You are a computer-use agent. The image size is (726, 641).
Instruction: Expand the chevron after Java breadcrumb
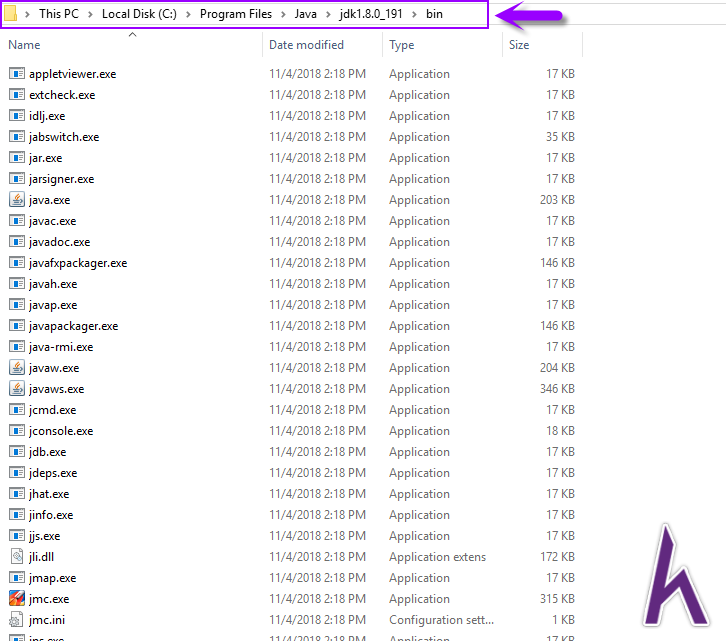pos(328,14)
